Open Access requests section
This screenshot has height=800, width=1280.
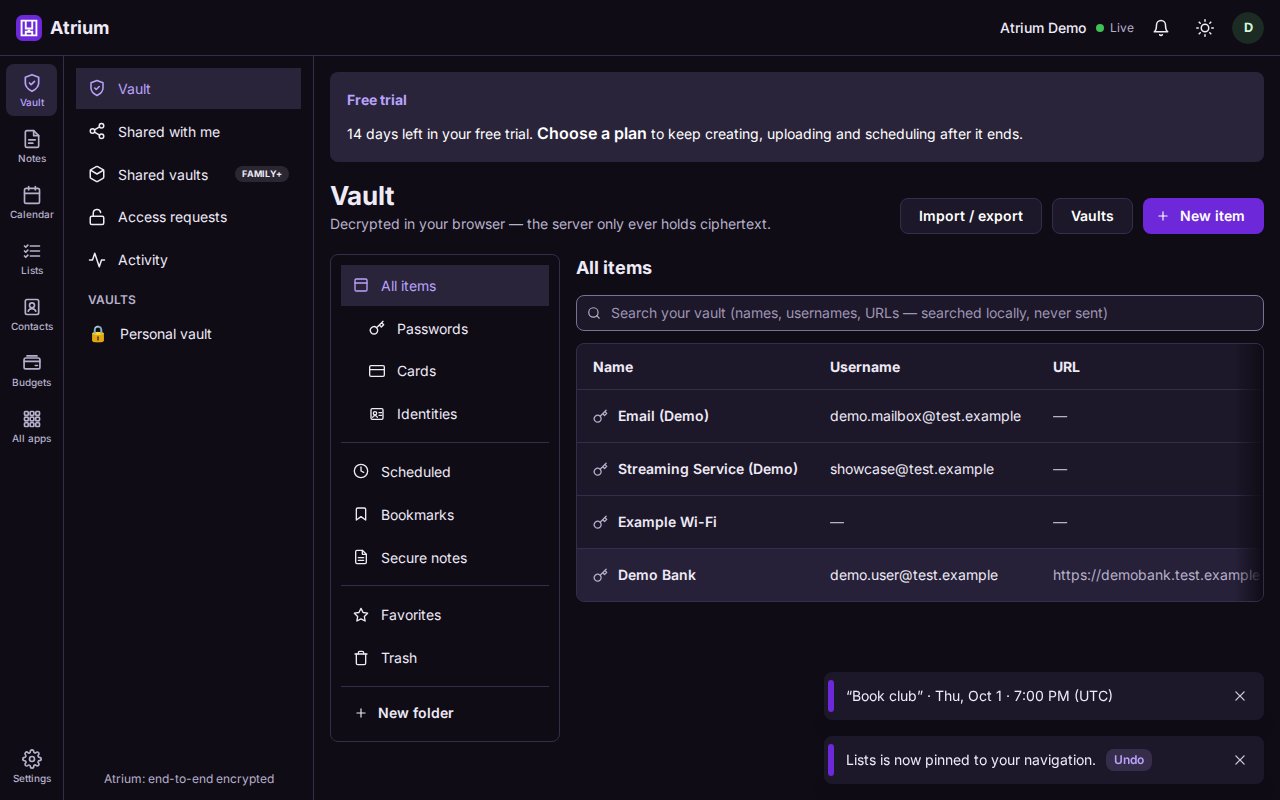pyautogui.click(x=188, y=217)
